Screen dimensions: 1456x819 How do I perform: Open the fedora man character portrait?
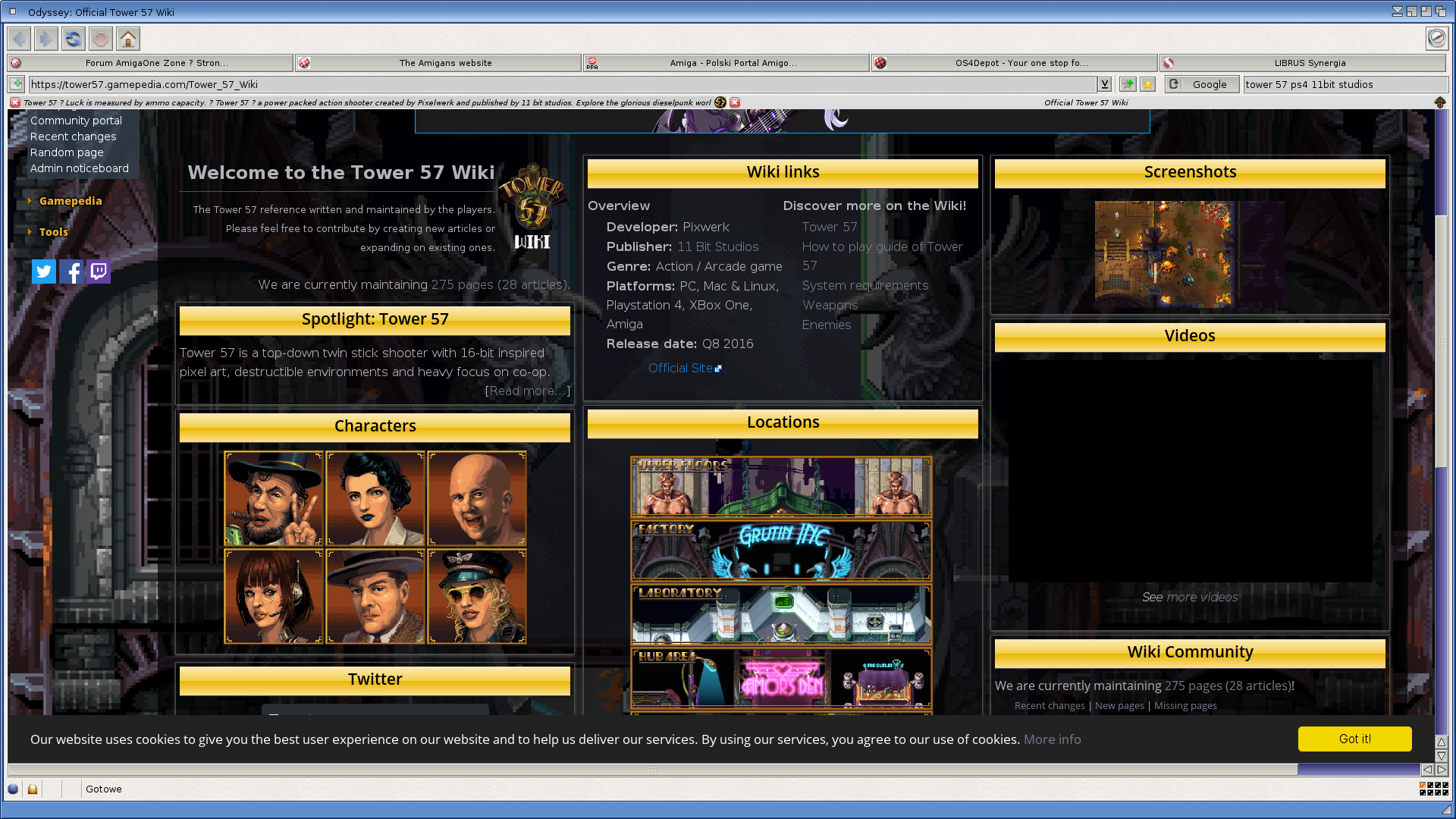point(375,596)
